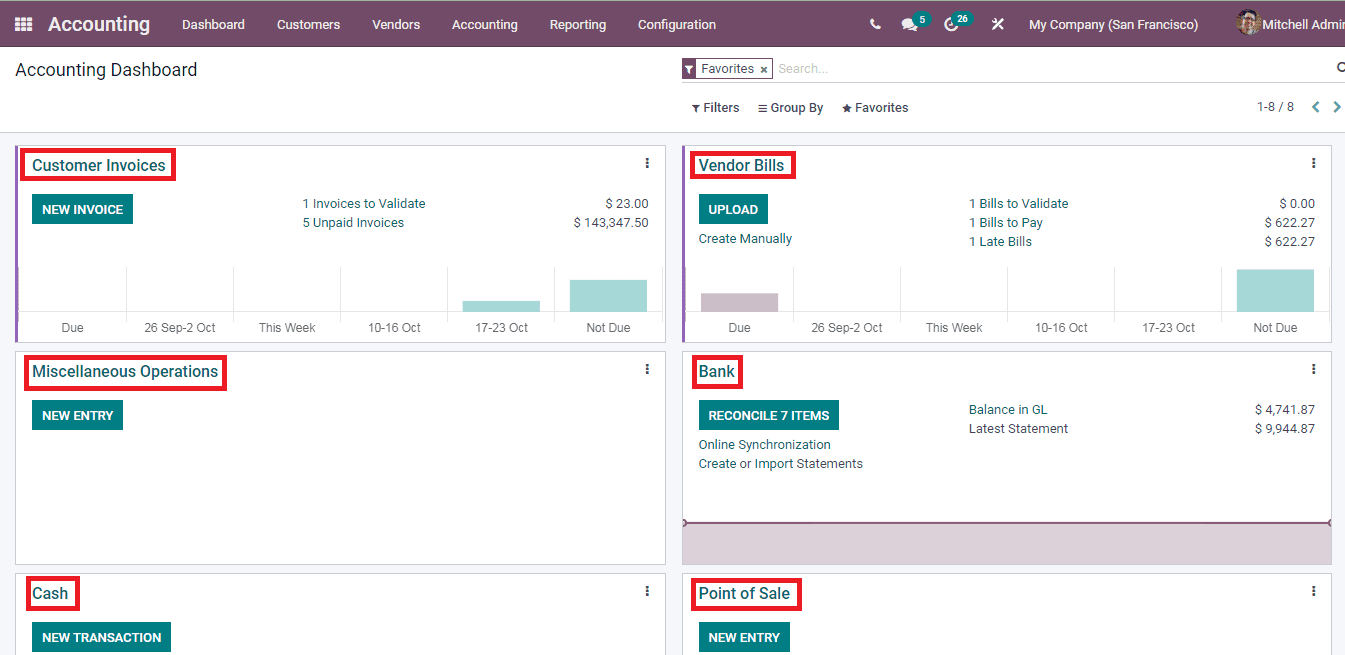
Task: Open the developer tools wrench icon
Action: pos(997,23)
